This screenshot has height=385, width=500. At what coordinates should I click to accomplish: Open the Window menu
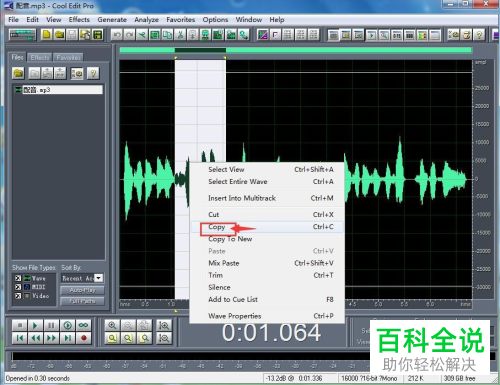tap(249, 20)
